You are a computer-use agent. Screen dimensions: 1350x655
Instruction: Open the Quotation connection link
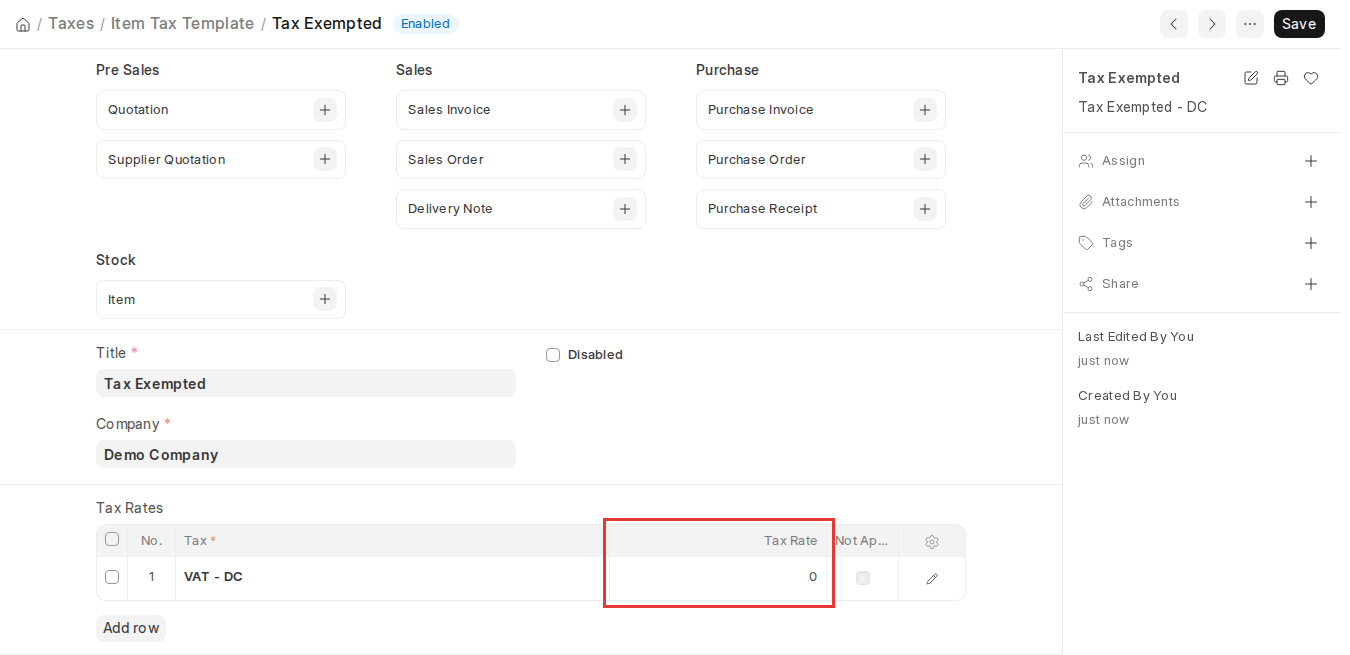tap(138, 110)
